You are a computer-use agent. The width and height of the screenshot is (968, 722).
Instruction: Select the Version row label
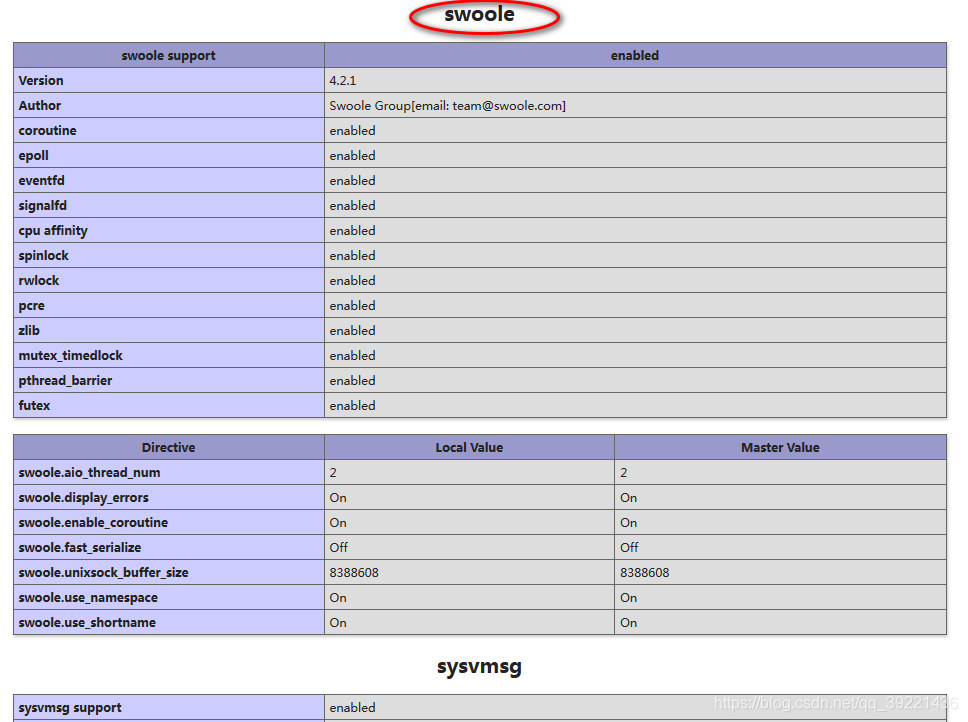coord(40,80)
